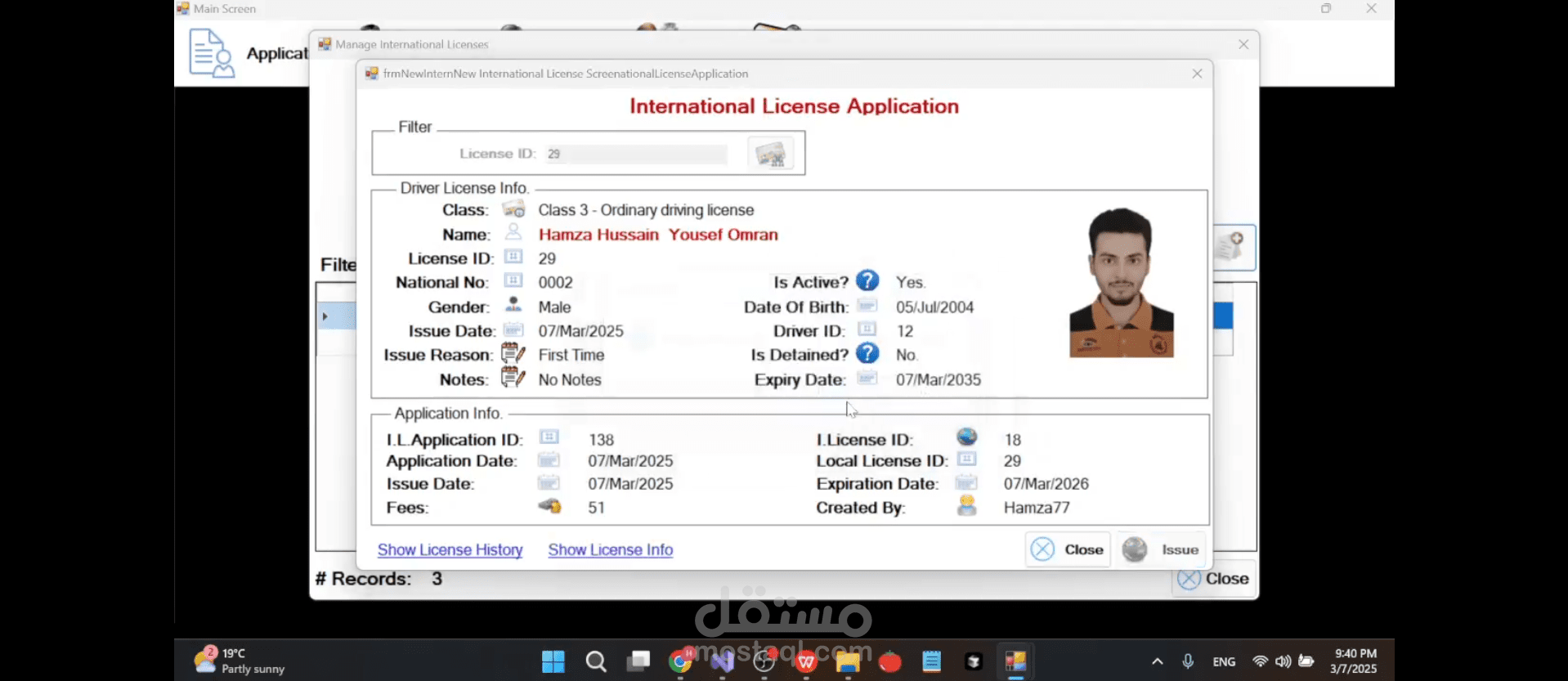This screenshot has height=681, width=1568.
Task: Click the Close button in the application form
Action: click(1068, 549)
